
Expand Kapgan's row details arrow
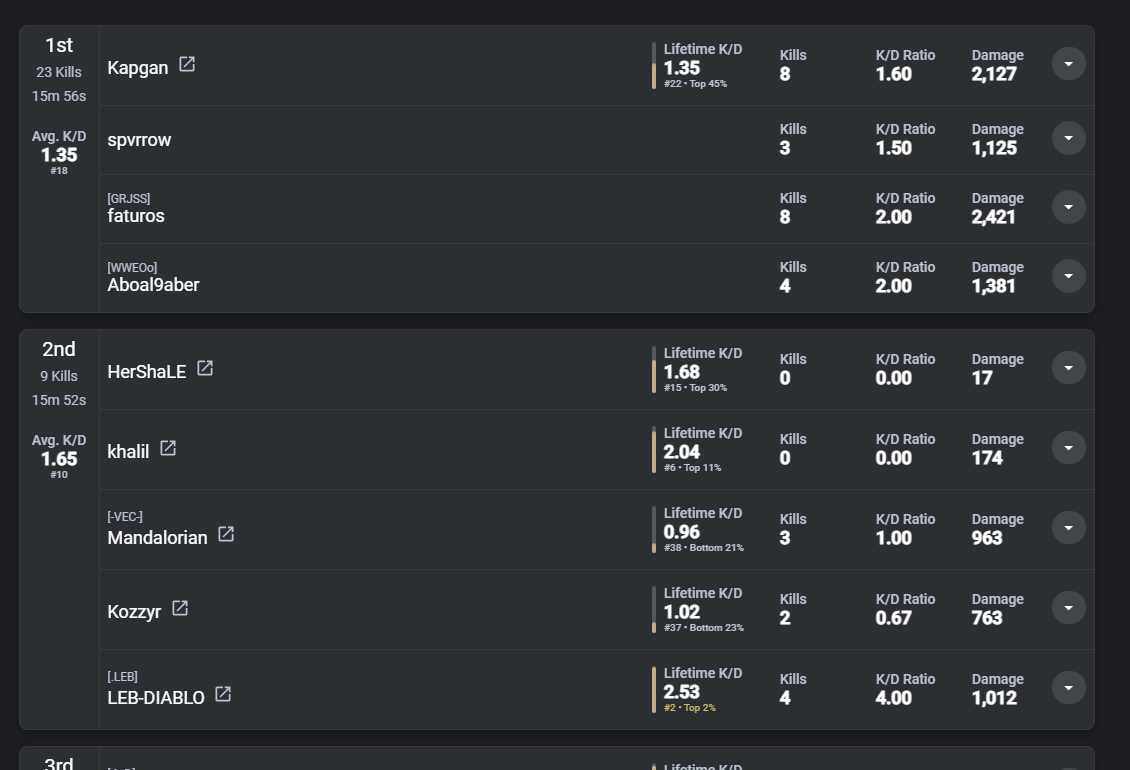coord(1068,64)
